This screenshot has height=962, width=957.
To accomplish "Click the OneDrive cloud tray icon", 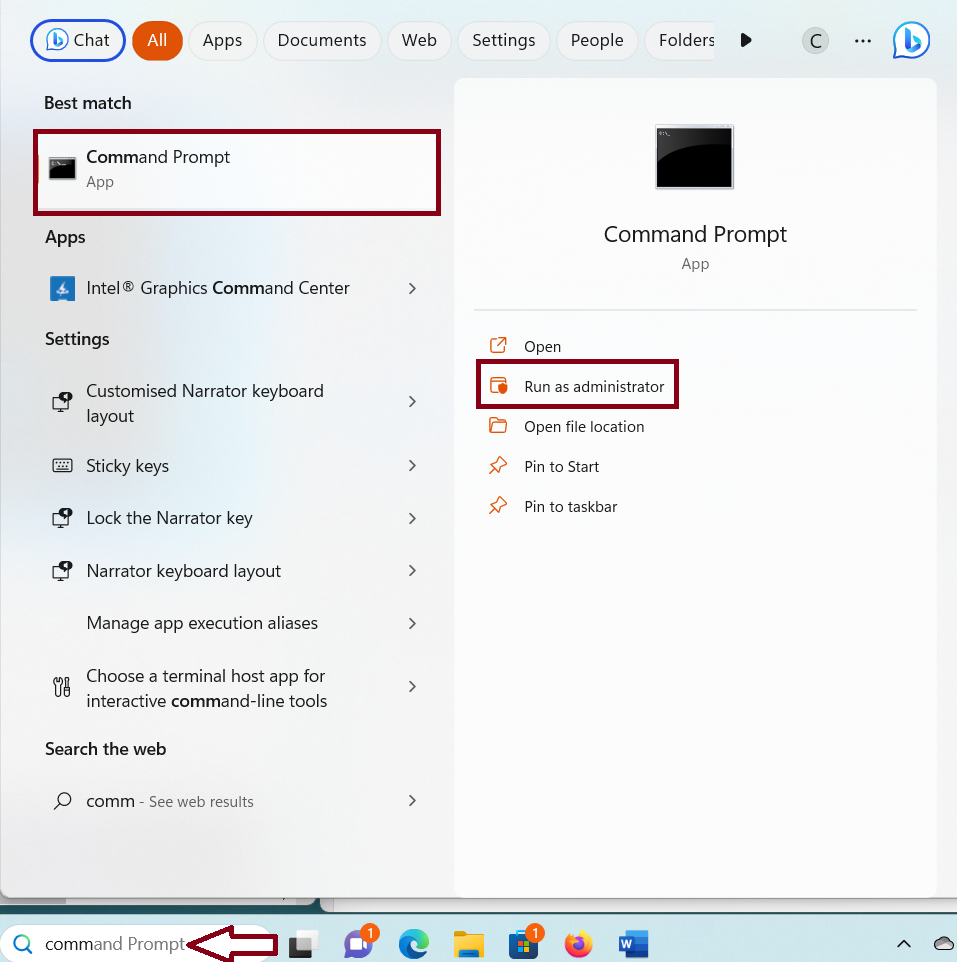I will [x=944, y=944].
